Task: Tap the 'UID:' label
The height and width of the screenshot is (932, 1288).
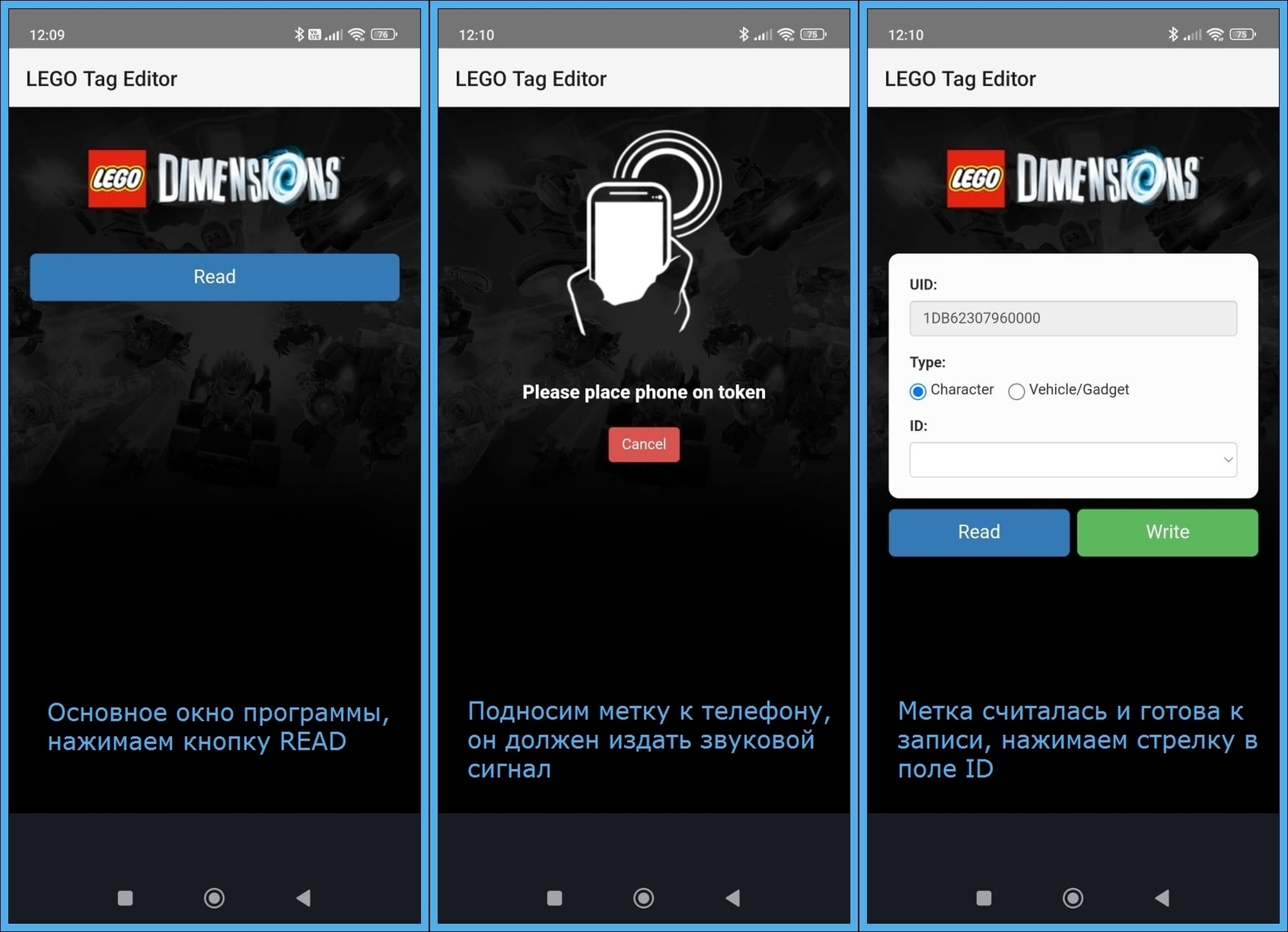Action: click(923, 285)
